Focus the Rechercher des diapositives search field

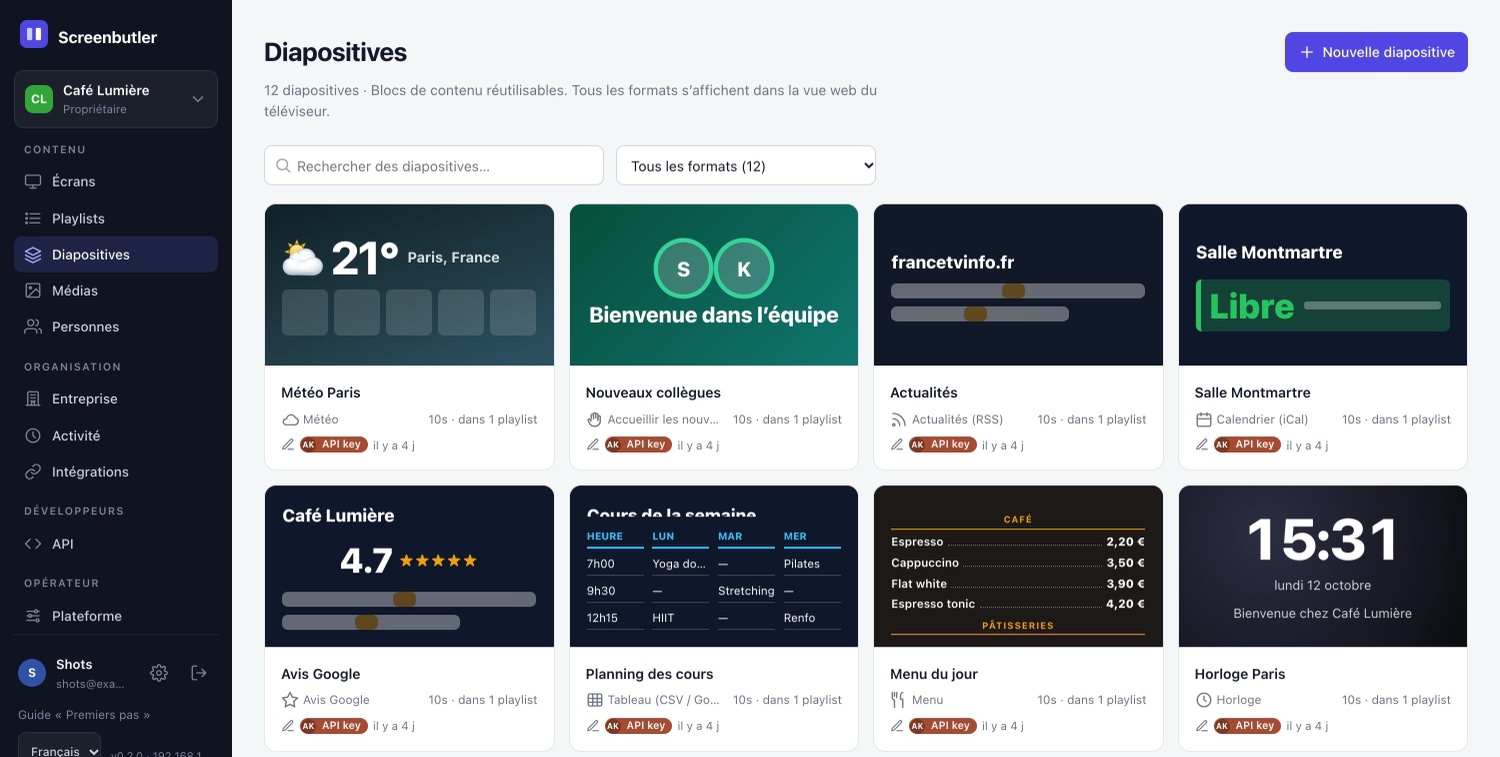pos(434,166)
